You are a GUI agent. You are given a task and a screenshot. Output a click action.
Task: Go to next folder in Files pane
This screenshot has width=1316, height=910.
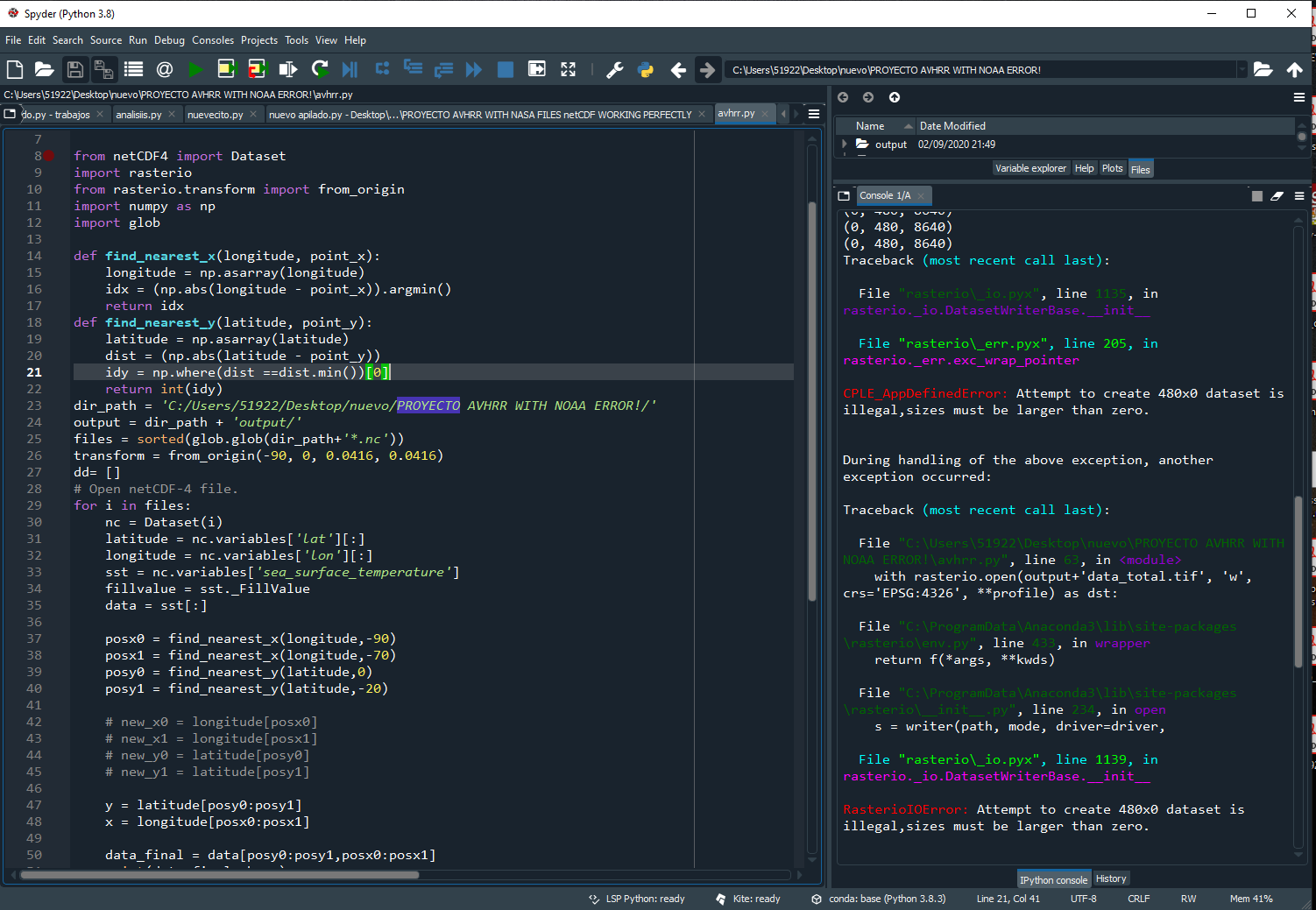(x=868, y=97)
